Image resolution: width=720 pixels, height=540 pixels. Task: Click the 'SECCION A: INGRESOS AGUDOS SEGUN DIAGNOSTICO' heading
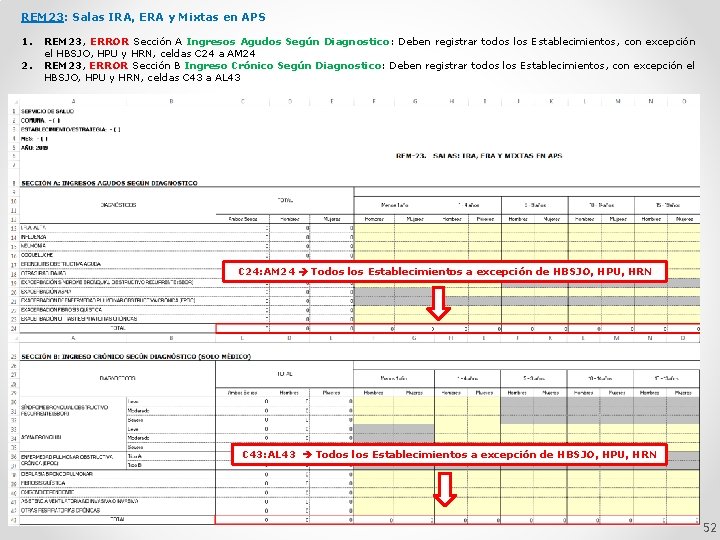[109, 183]
